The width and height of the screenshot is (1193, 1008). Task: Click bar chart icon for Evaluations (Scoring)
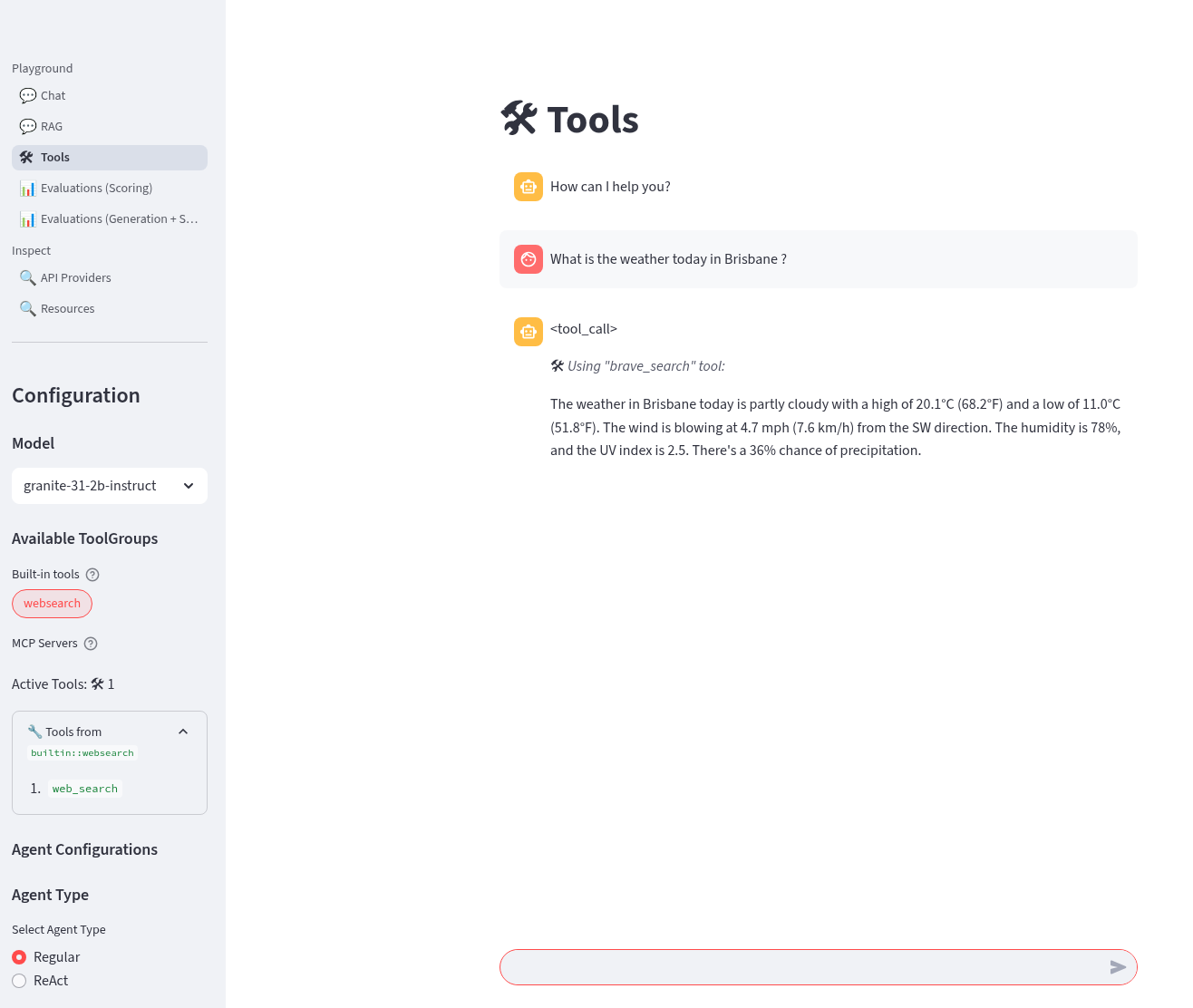pos(28,189)
